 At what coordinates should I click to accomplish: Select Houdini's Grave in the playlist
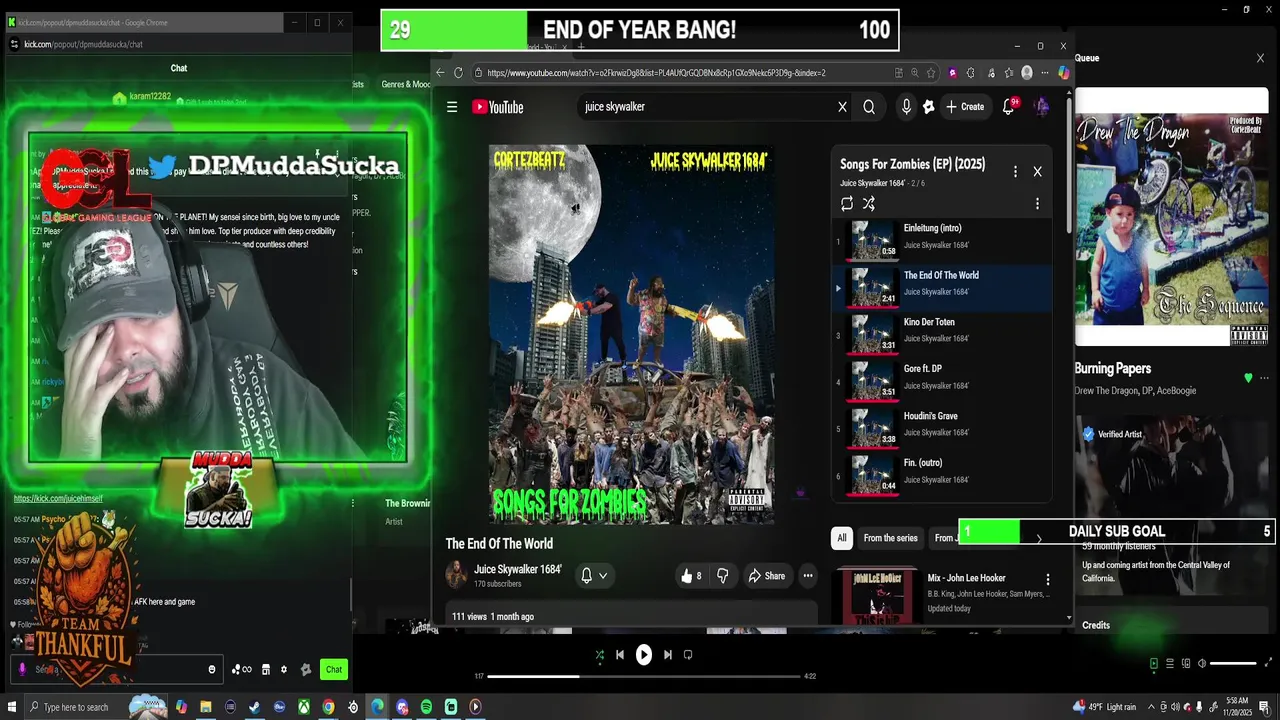(x=941, y=428)
